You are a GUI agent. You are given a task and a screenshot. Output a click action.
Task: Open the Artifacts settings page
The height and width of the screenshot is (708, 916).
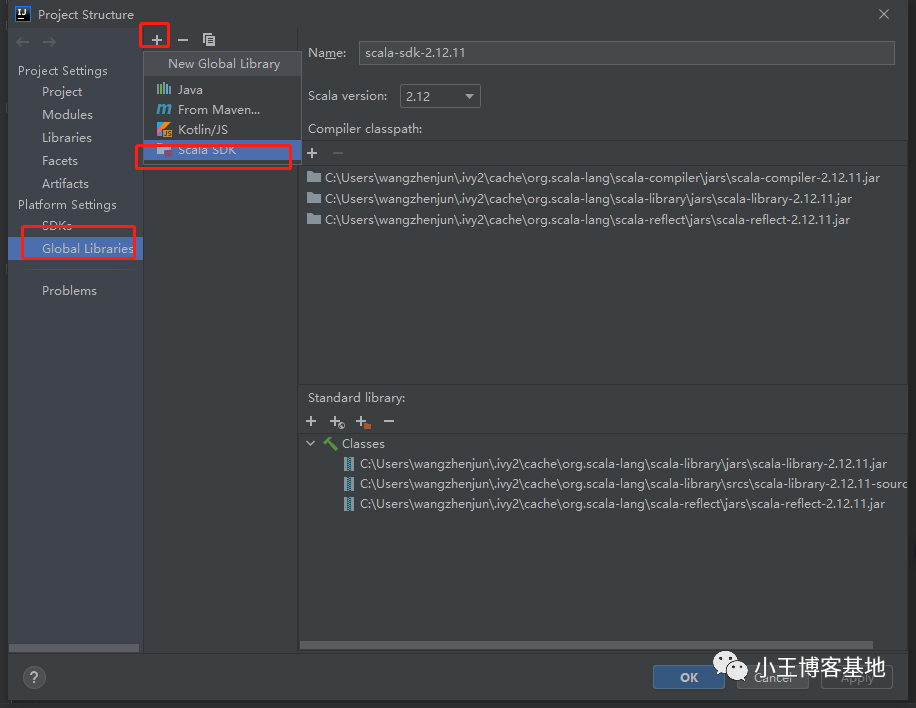tap(65, 183)
